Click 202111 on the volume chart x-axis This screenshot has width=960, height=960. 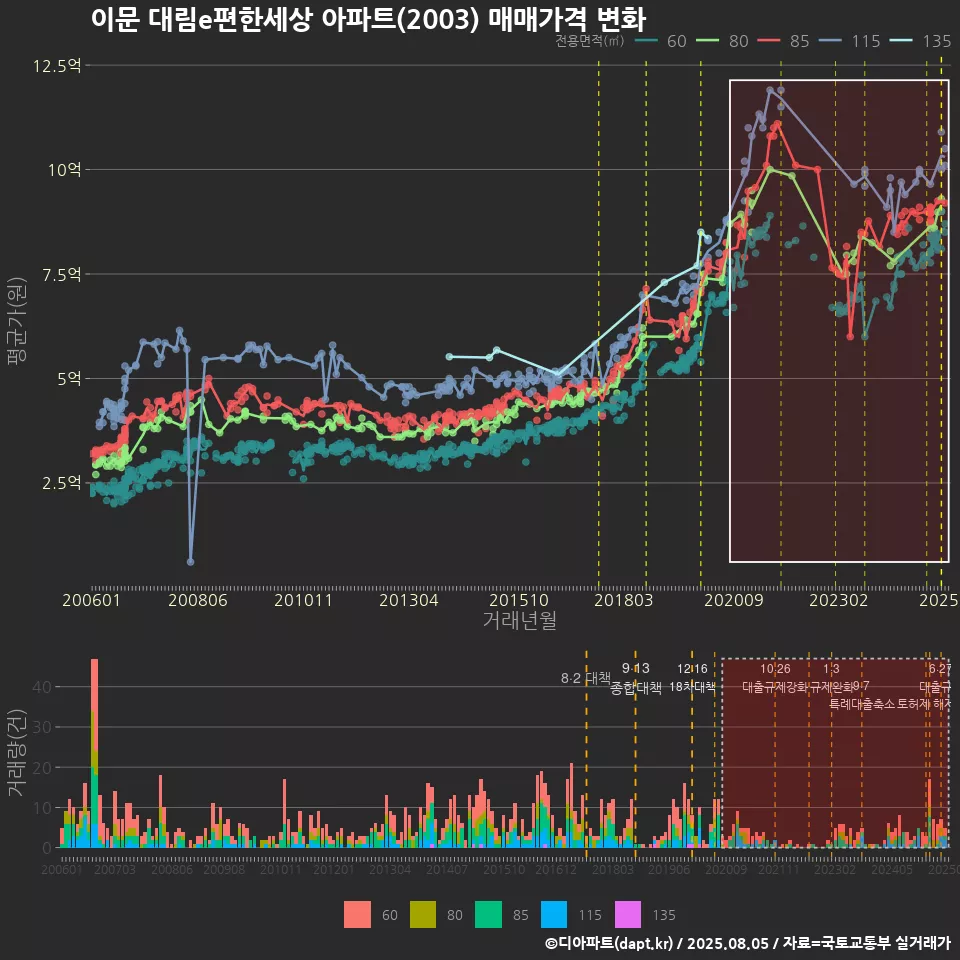pyautogui.click(x=779, y=869)
